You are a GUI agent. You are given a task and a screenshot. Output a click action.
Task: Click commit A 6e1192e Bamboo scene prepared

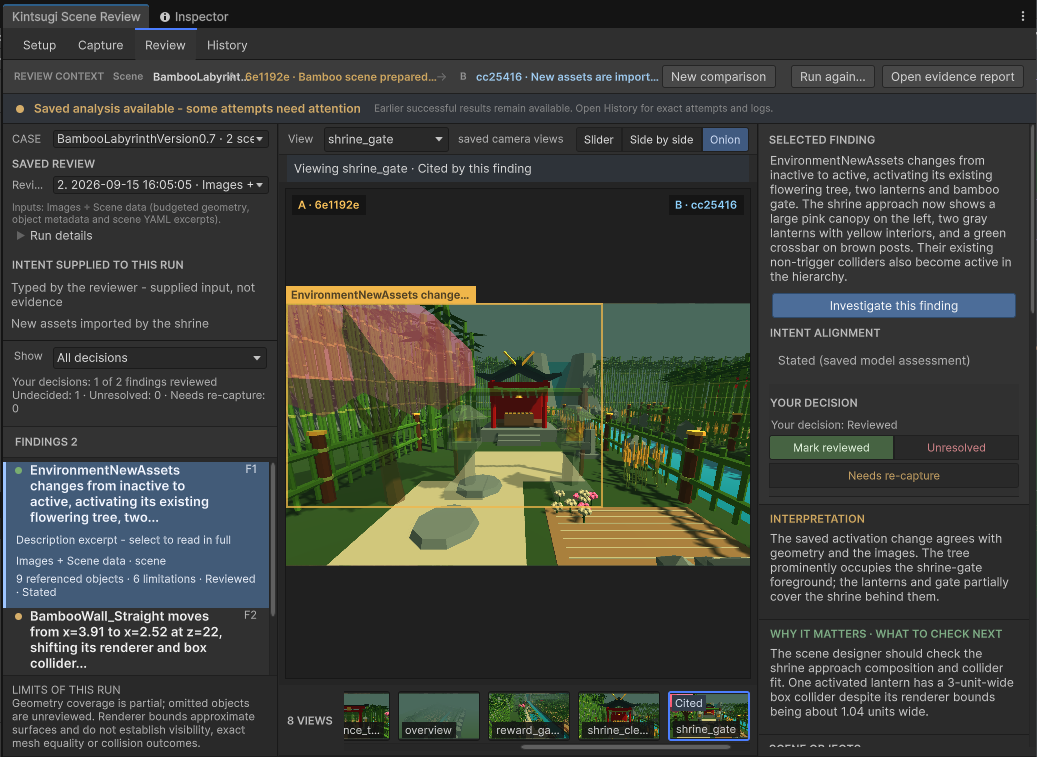(x=341, y=77)
